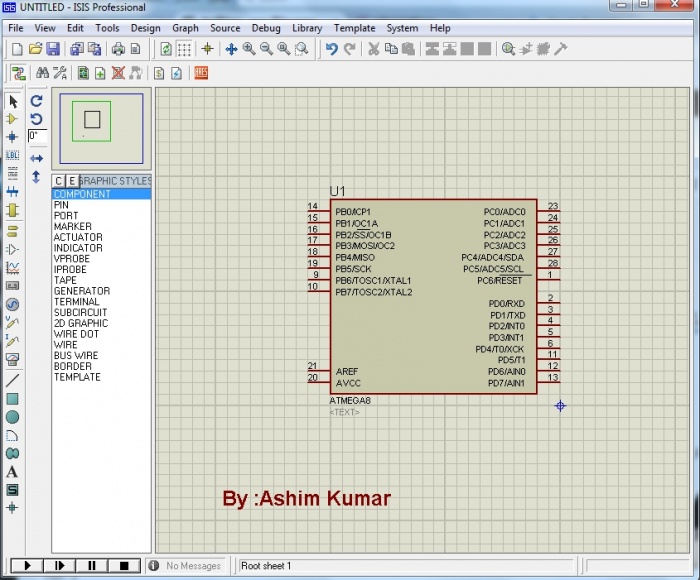Toggle the grid display icon
Viewport: 700px width, 580px height.
[x=185, y=49]
